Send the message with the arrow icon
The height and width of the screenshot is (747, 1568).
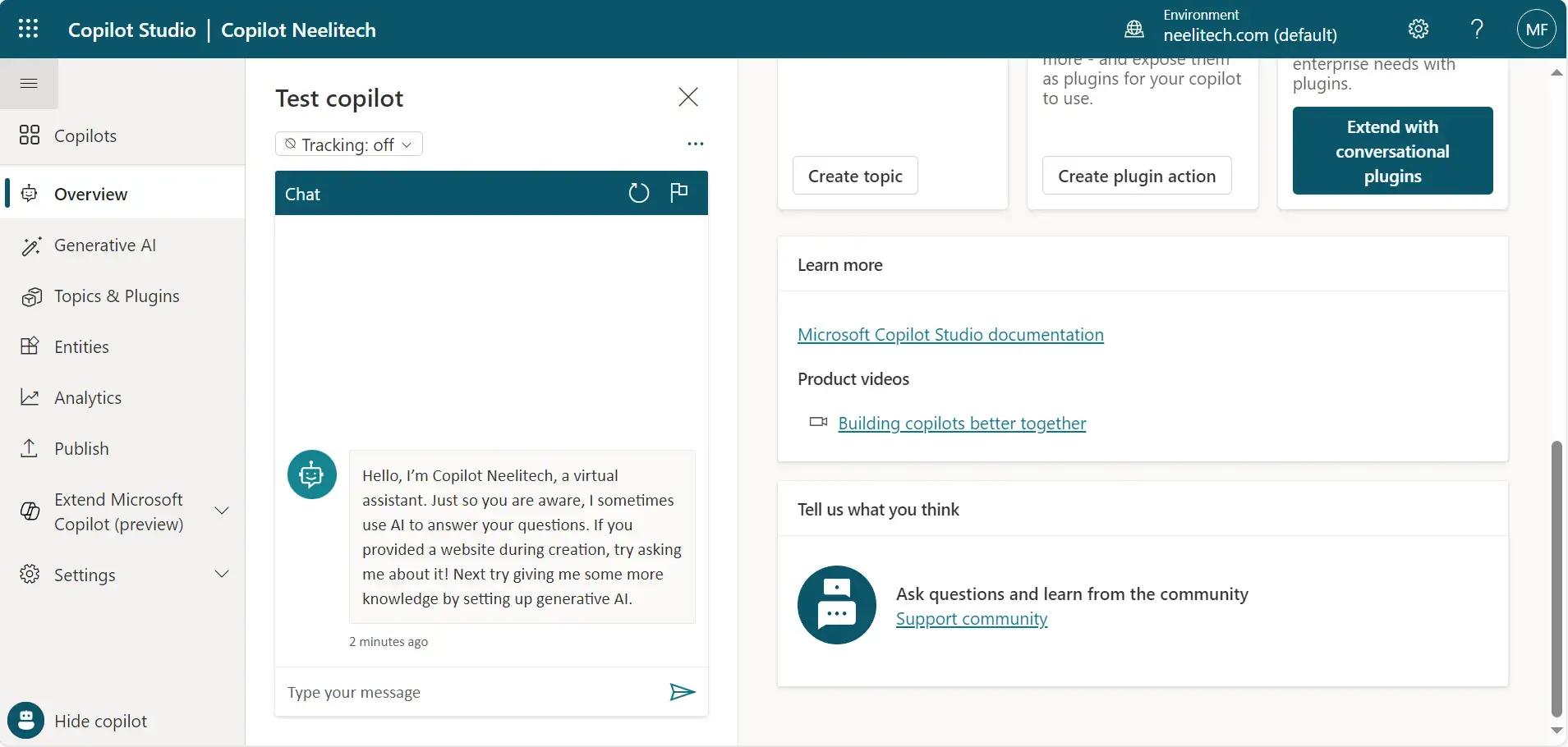(682, 692)
